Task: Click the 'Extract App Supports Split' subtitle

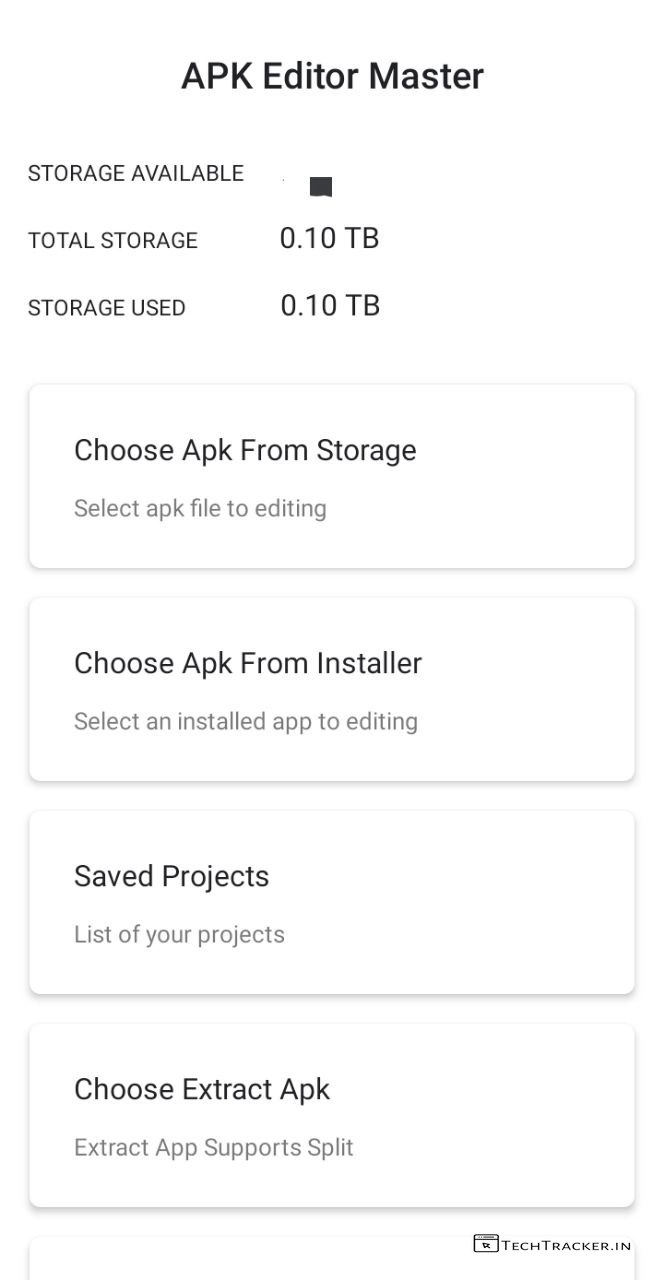Action: coord(214,1147)
